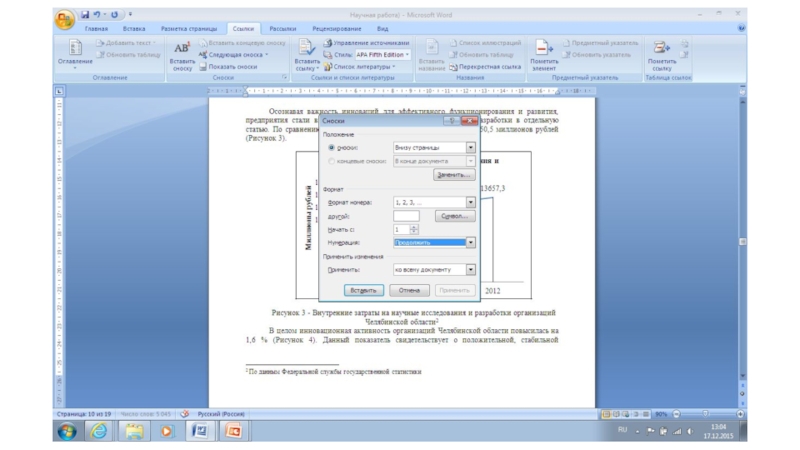This screenshot has width=800, height=450.
Task: Click zoom out minus button
Action: coord(676,414)
